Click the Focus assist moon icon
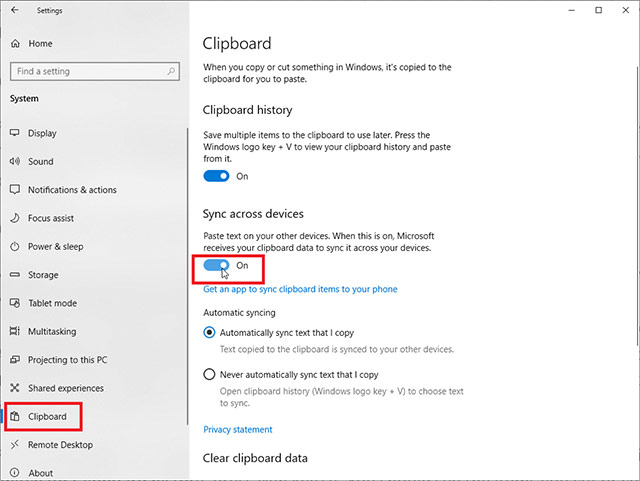This screenshot has width=640, height=481. tap(15, 218)
